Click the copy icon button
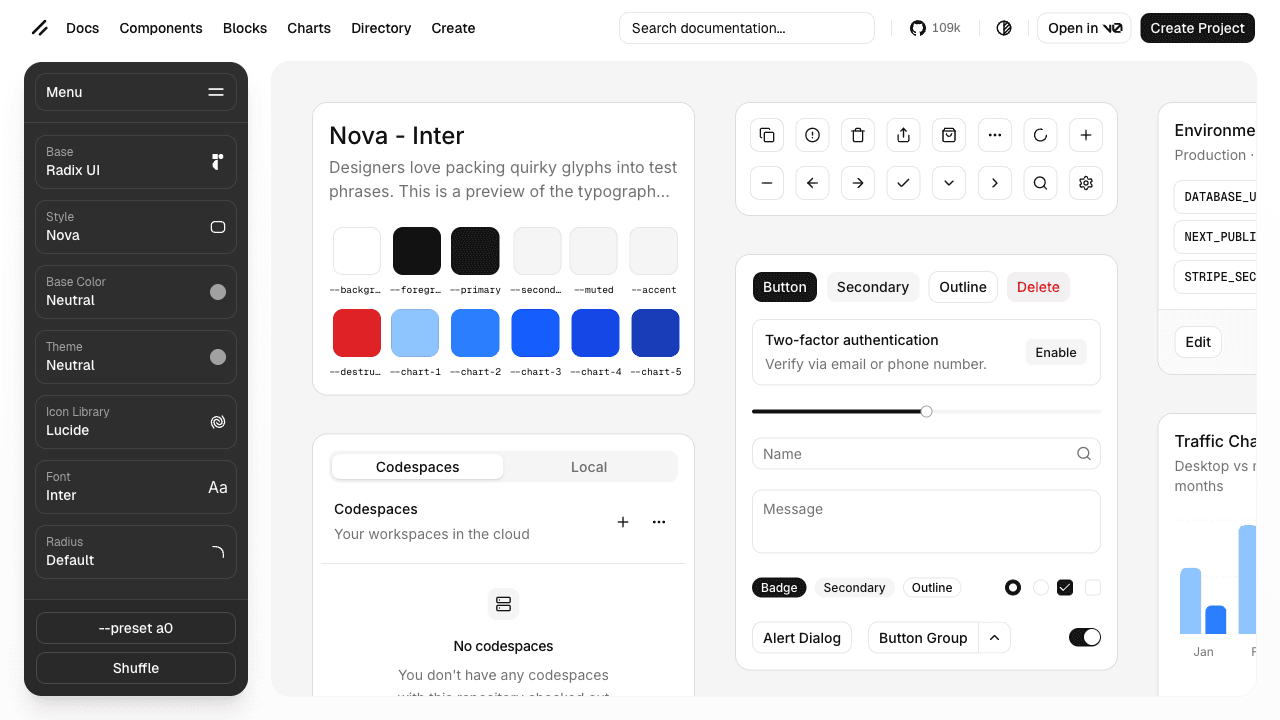This screenshot has width=1280, height=720. pyautogui.click(x=767, y=135)
